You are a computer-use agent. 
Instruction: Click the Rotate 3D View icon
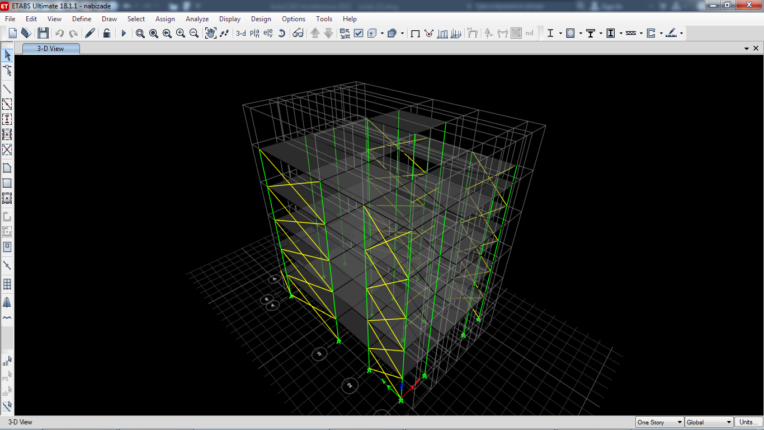coord(282,33)
